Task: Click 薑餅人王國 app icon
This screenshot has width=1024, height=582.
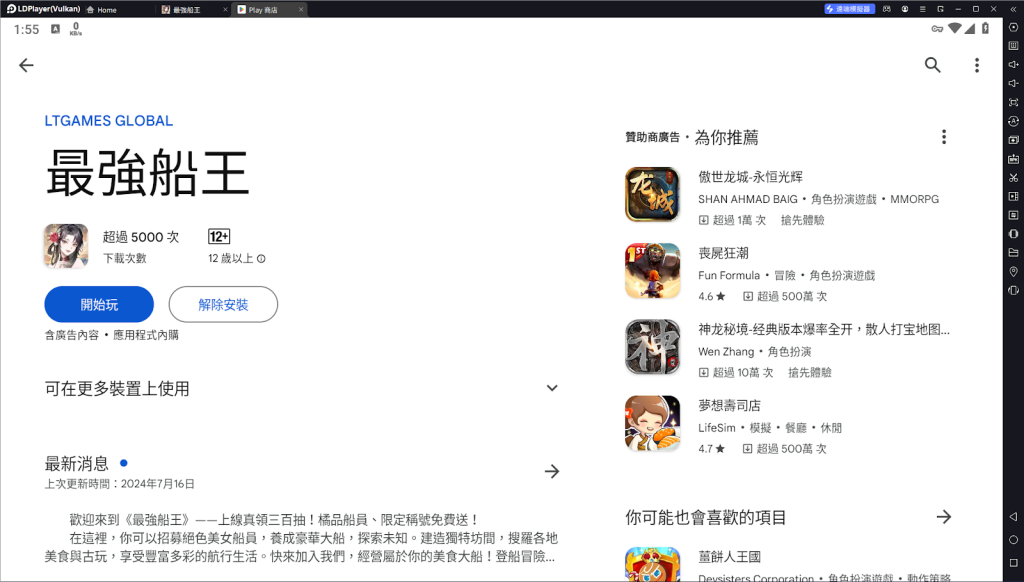Action: [x=652, y=564]
